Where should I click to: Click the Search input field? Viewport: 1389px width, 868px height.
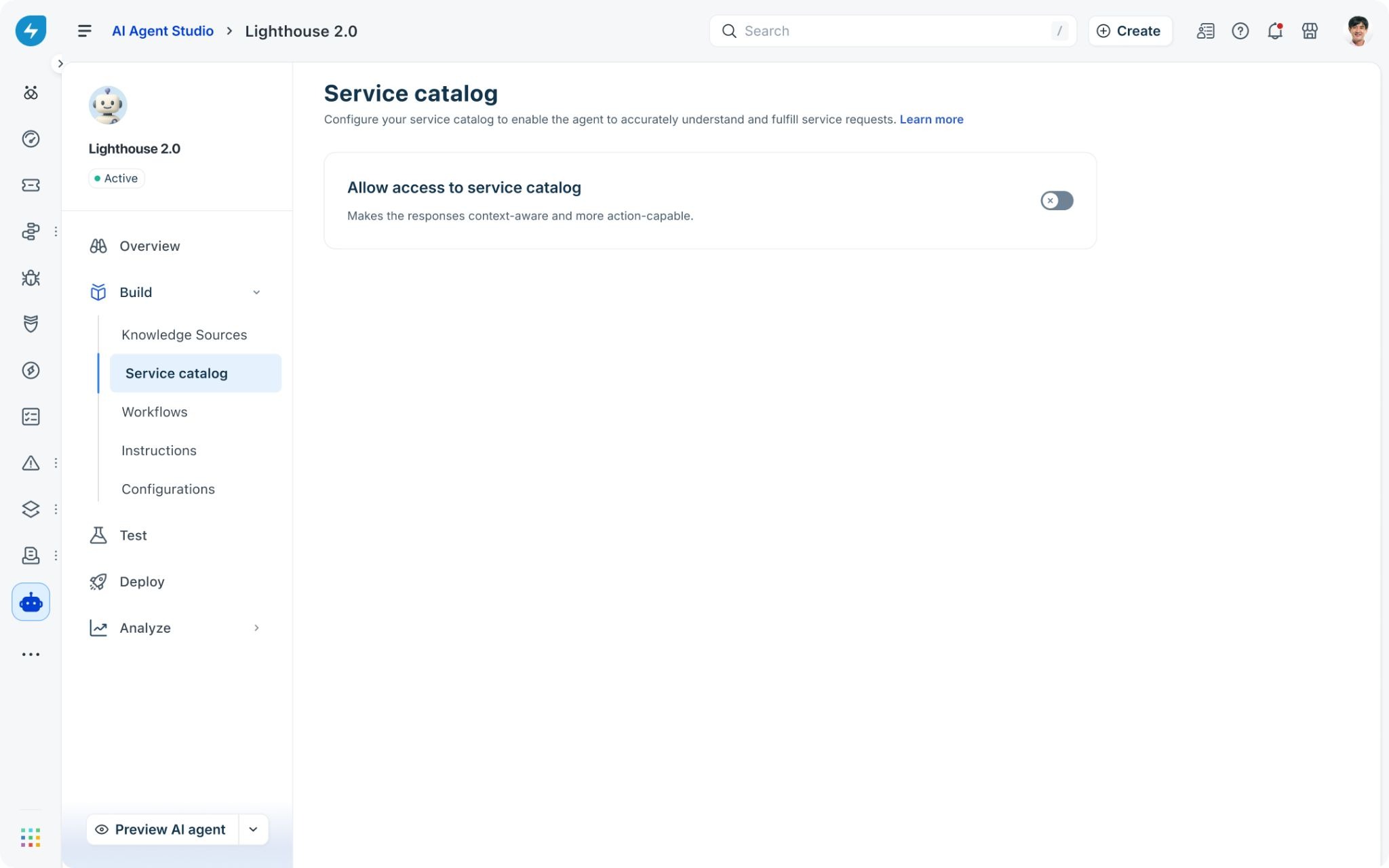pos(893,31)
